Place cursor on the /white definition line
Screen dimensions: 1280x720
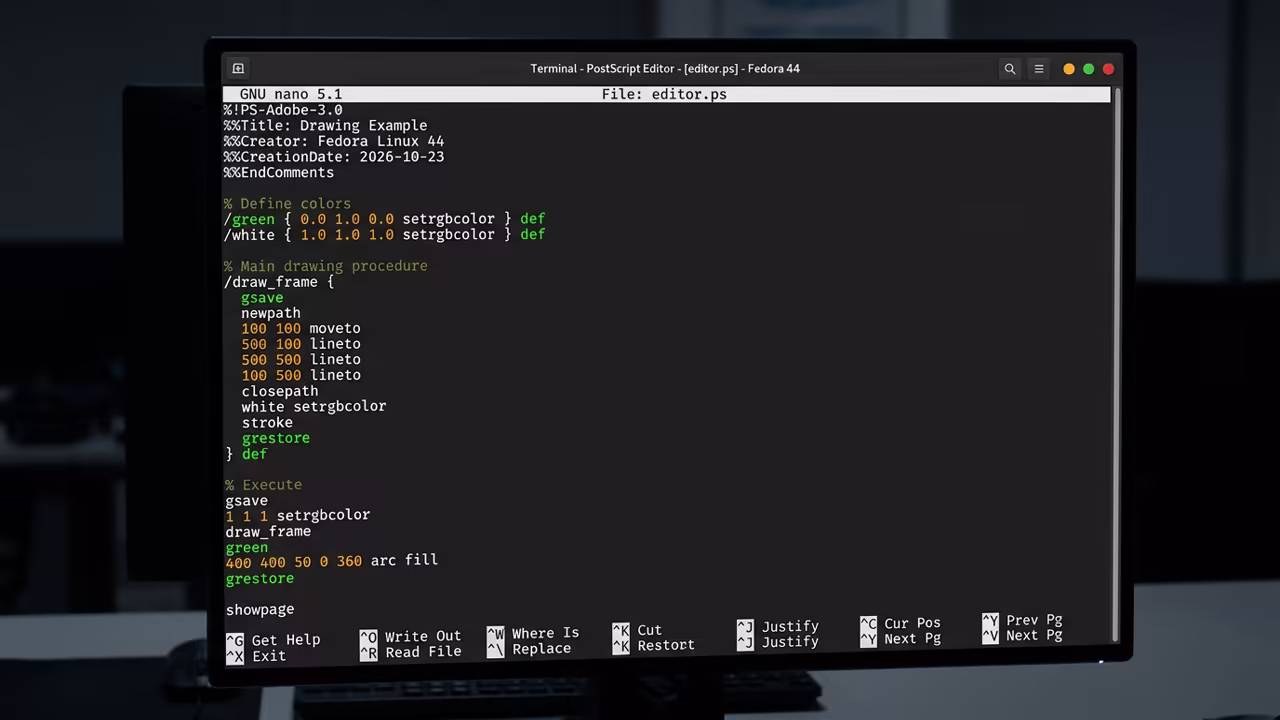pos(384,235)
